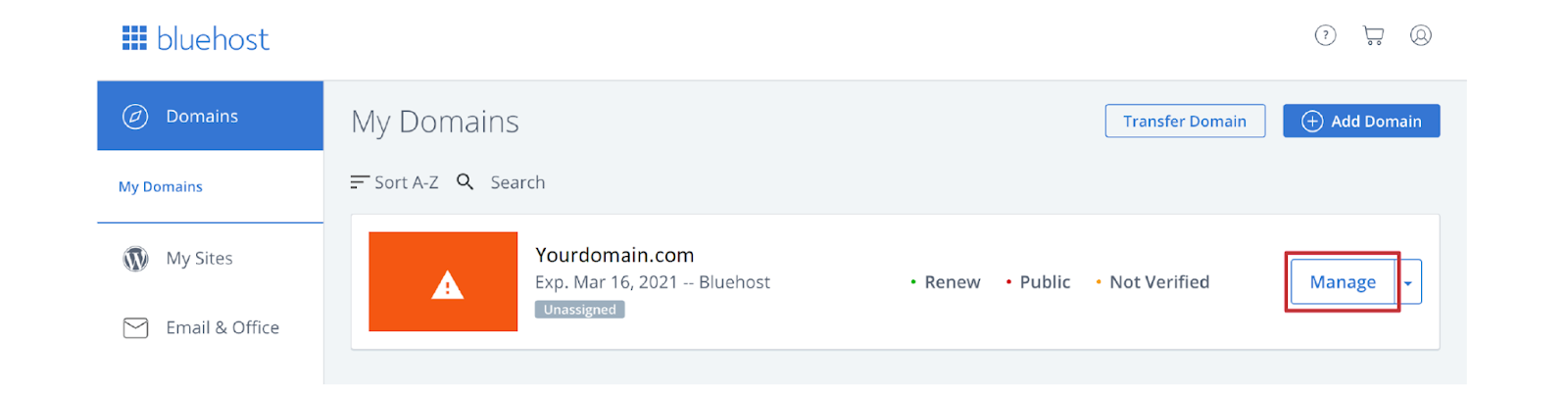Open the user account profile icon
The width and height of the screenshot is (1568, 395).
pyautogui.click(x=1421, y=36)
